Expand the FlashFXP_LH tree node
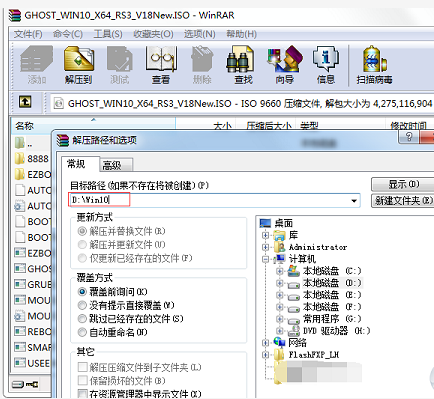 click(x=266, y=355)
